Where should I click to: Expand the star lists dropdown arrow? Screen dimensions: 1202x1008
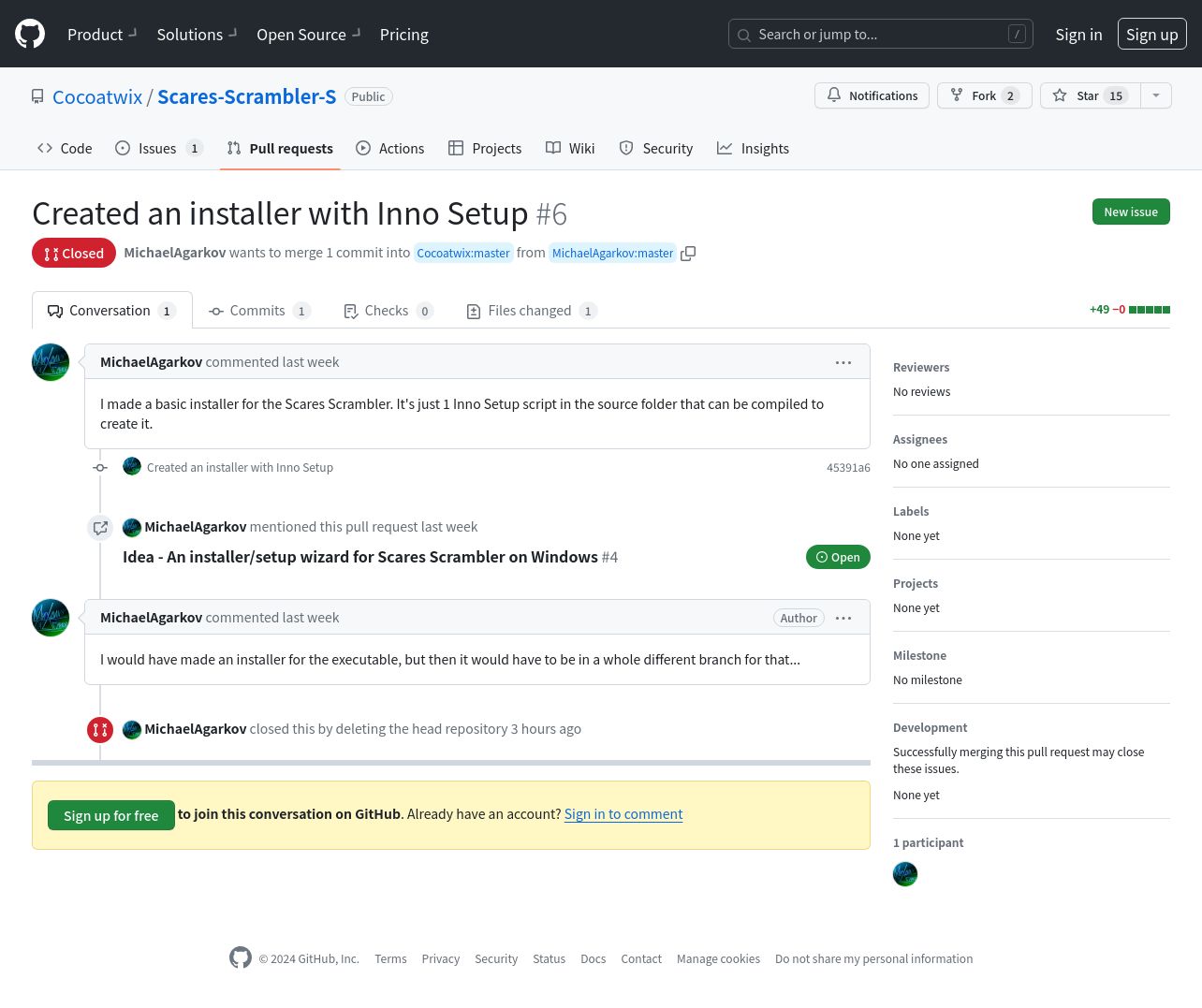1156,95
